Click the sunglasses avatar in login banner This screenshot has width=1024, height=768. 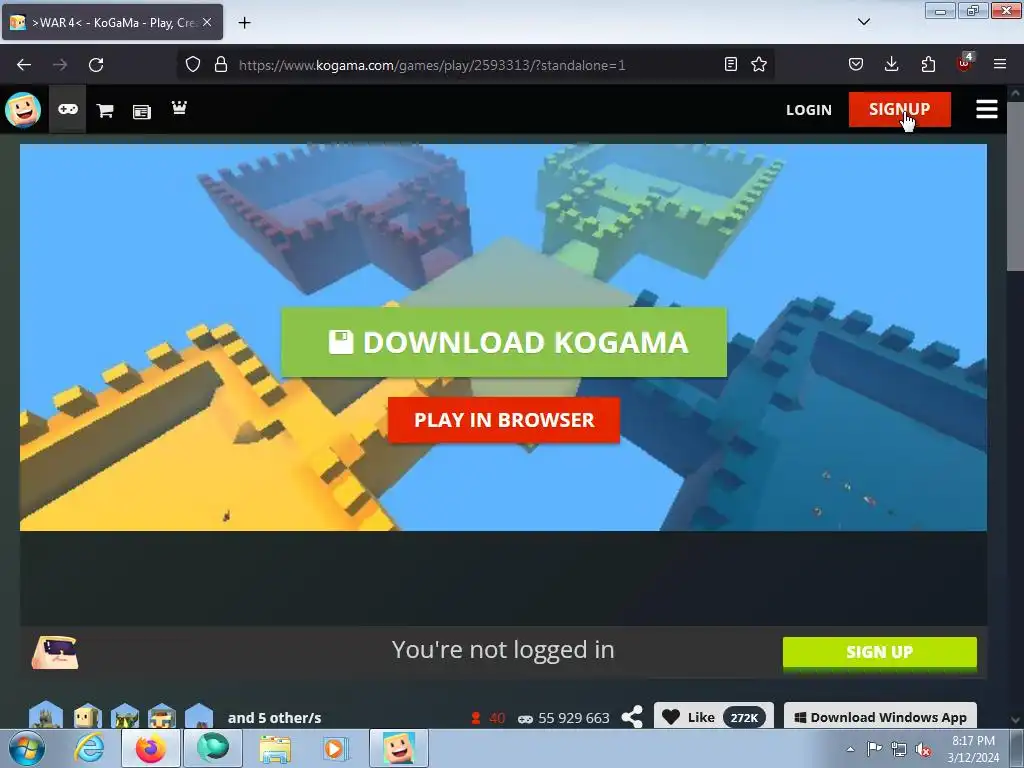tap(56, 652)
